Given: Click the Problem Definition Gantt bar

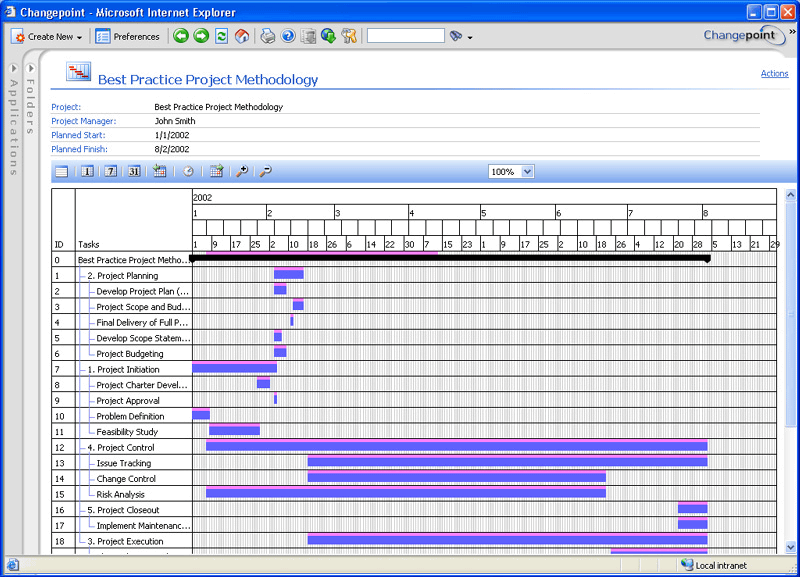Looking at the screenshot, I should 201,414.
